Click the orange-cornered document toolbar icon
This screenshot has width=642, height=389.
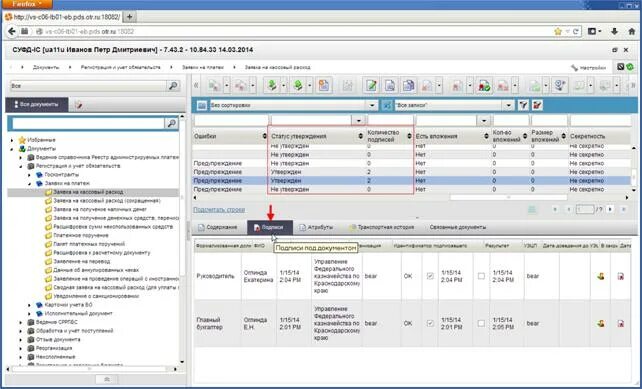324,86
